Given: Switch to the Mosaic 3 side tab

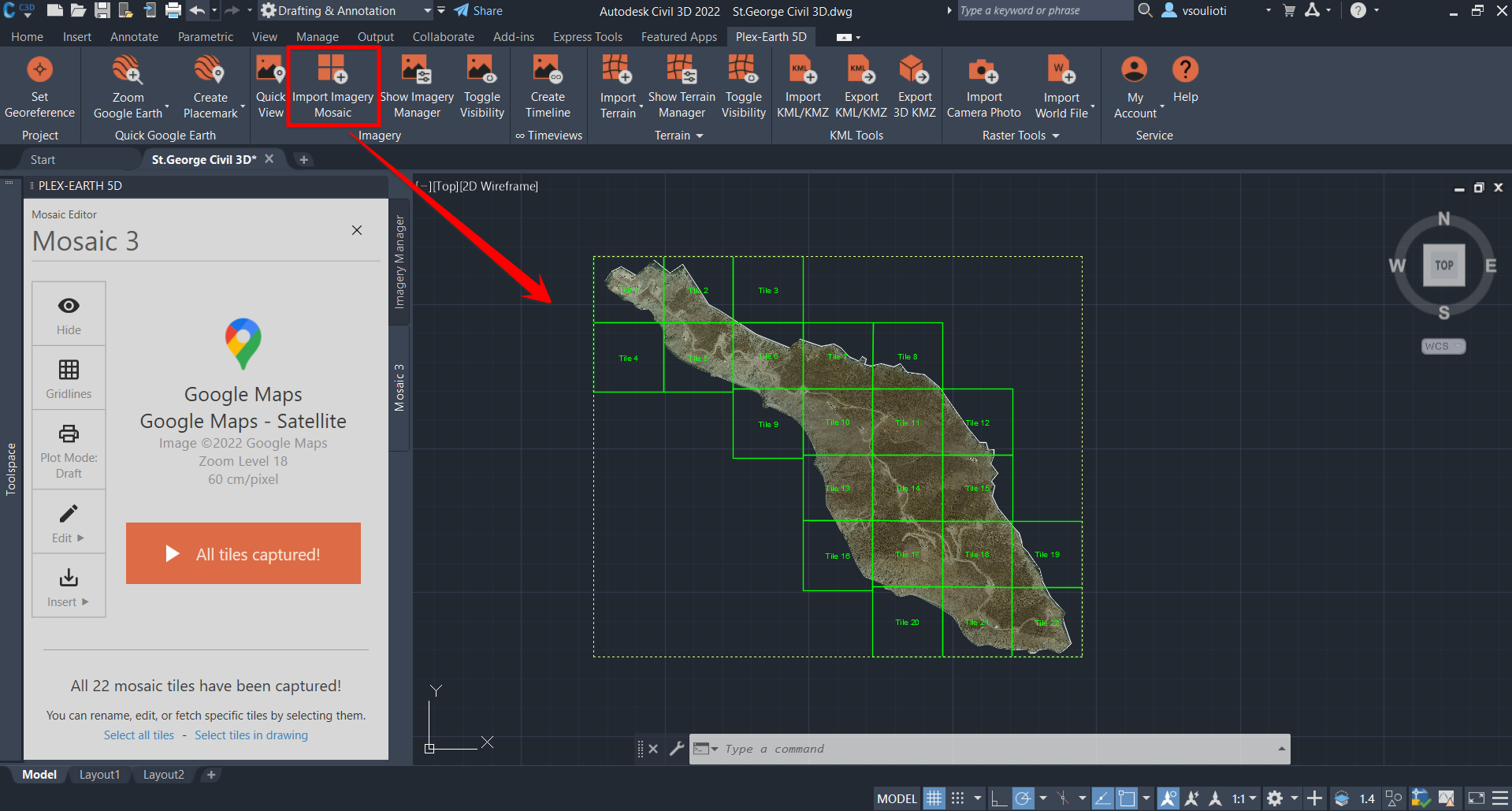Looking at the screenshot, I should 399,387.
